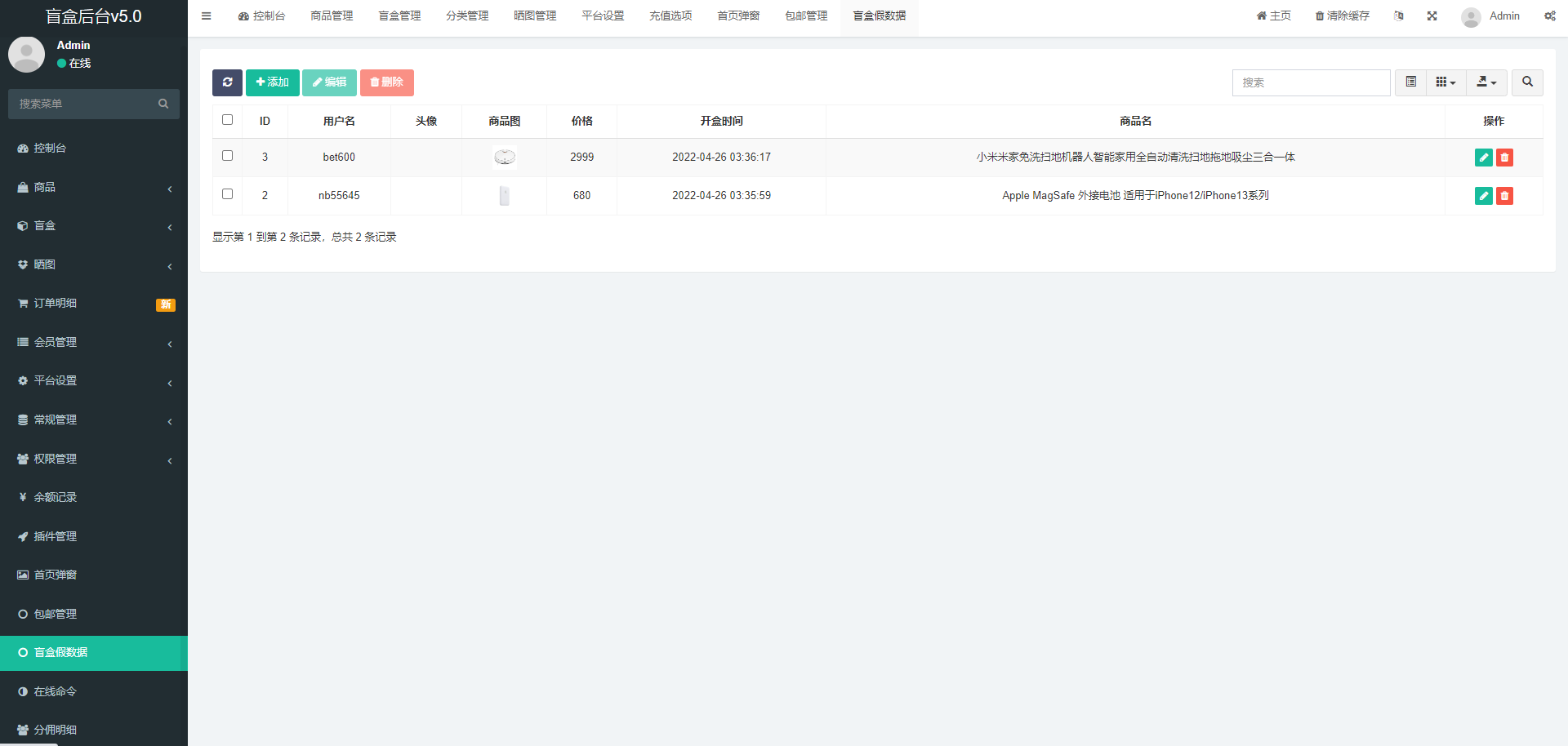
Task: Click the product thumbnail for nb55645
Action: 505,196
